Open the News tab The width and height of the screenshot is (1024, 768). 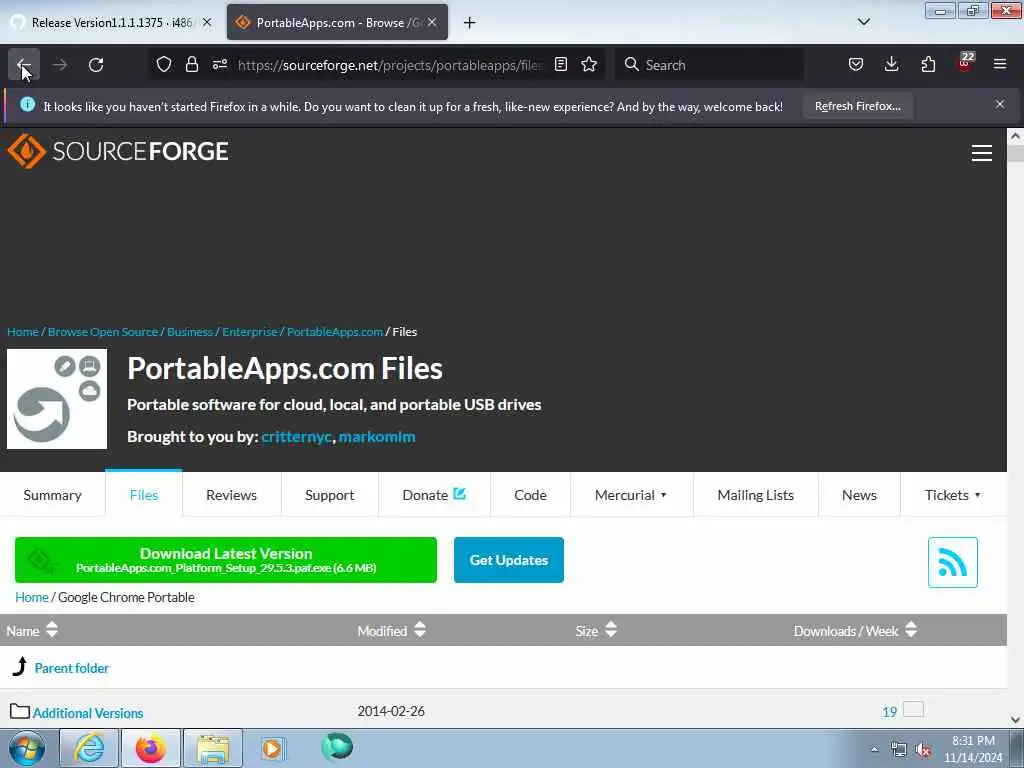859,495
